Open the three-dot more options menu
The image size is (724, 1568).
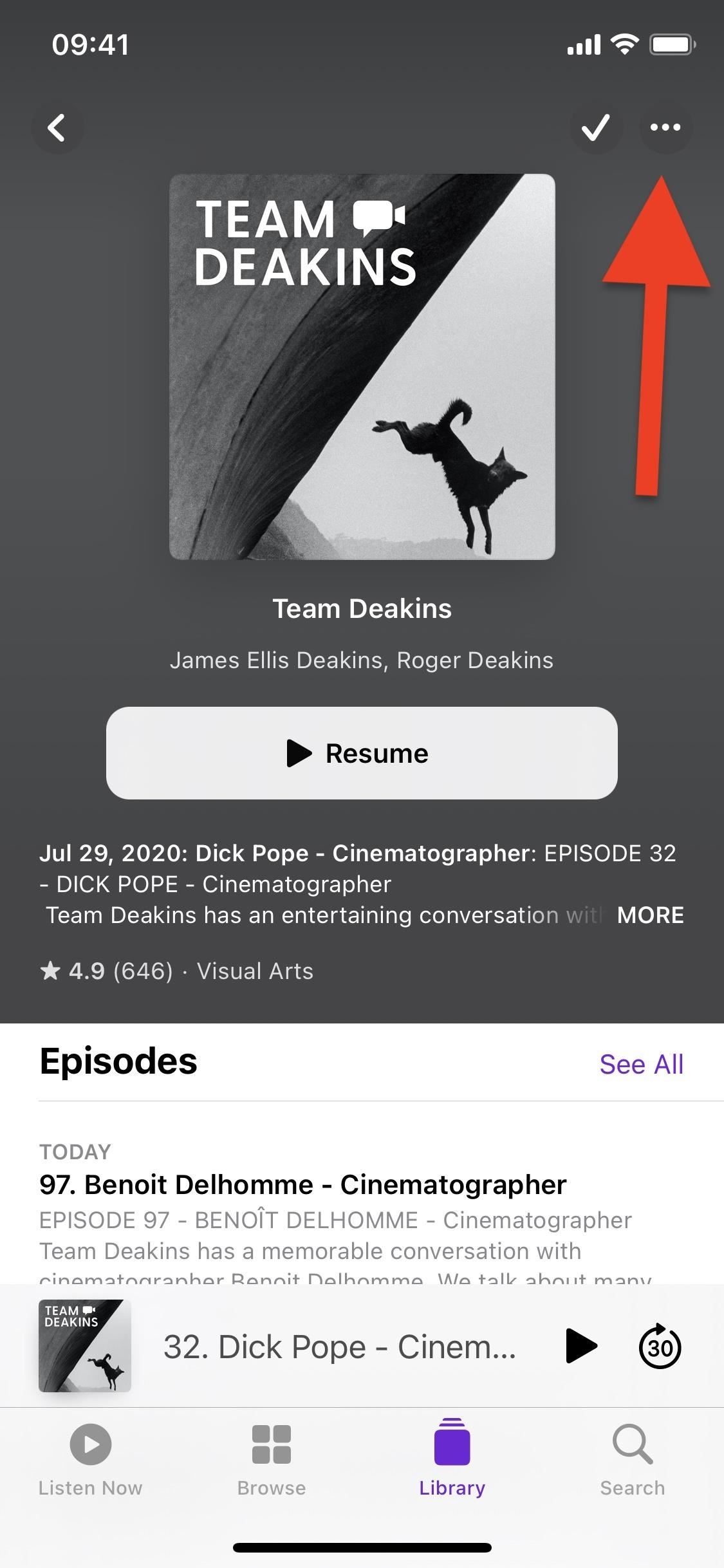(665, 127)
